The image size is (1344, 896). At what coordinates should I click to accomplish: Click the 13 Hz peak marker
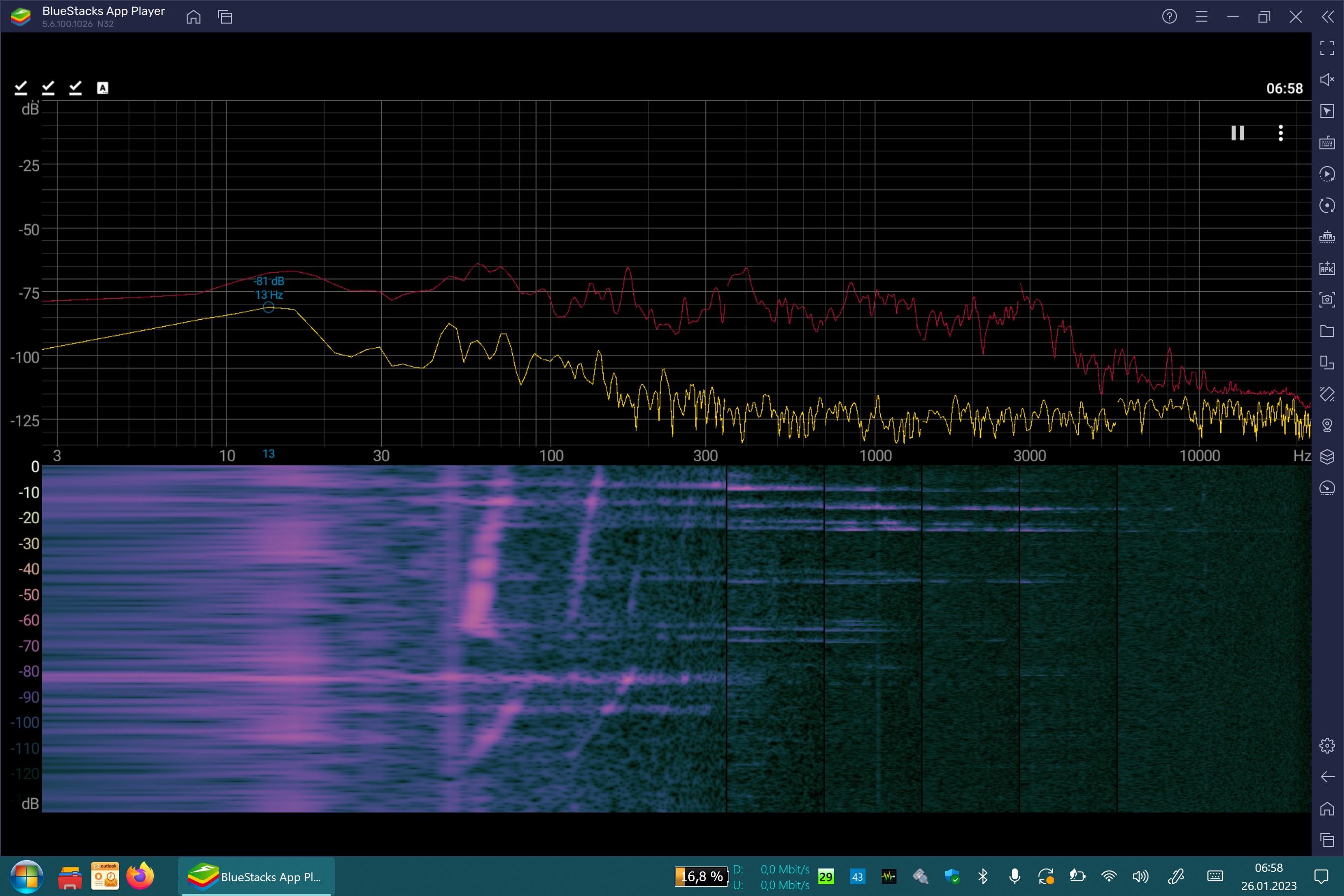(x=268, y=308)
